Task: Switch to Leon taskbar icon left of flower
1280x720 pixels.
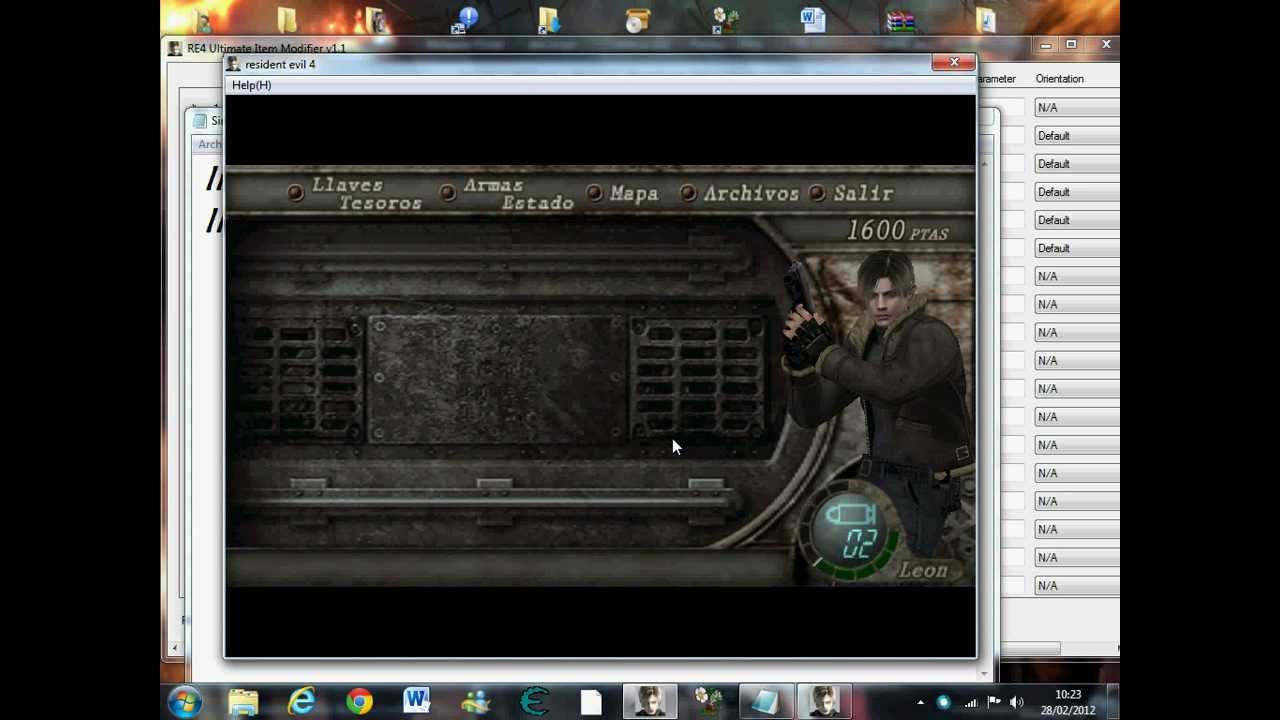Action: 650,701
